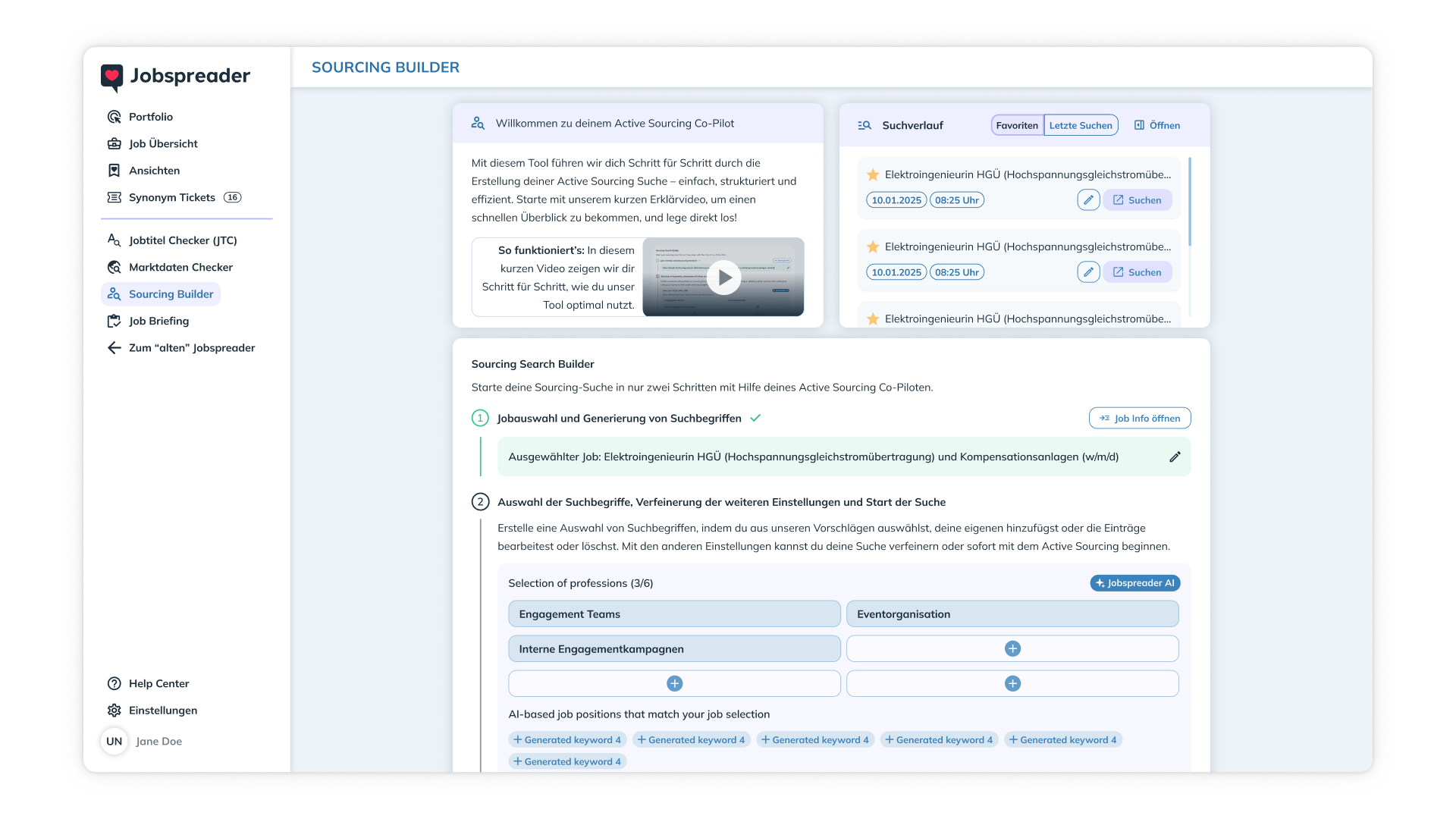The height and width of the screenshot is (819, 1456).
Task: Open Einstellungen settings
Action: pos(162,711)
